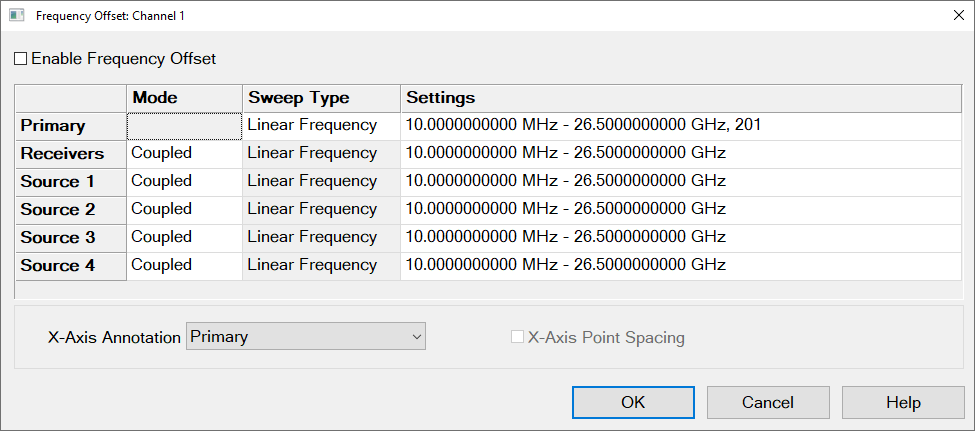
Task: Click Receivers row frequency settings cell
Action: click(680, 154)
